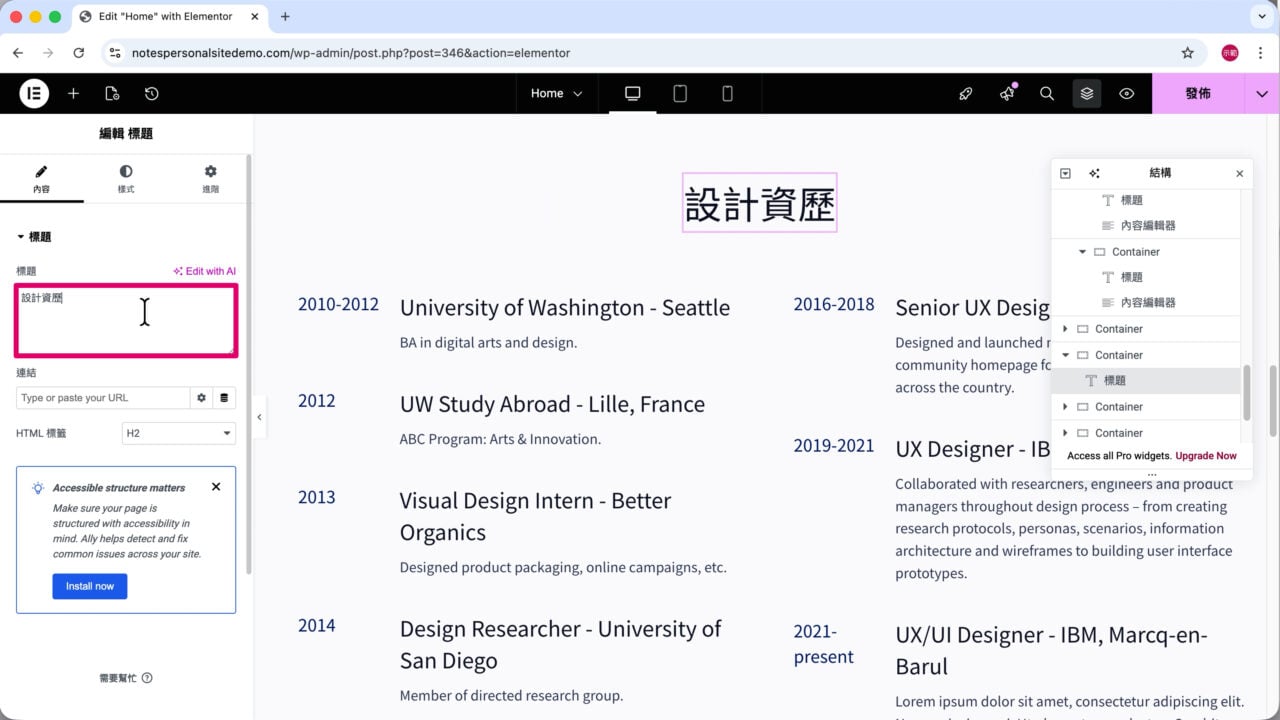Collapse the expanded Container above 內容編輯器

pos(1082,252)
